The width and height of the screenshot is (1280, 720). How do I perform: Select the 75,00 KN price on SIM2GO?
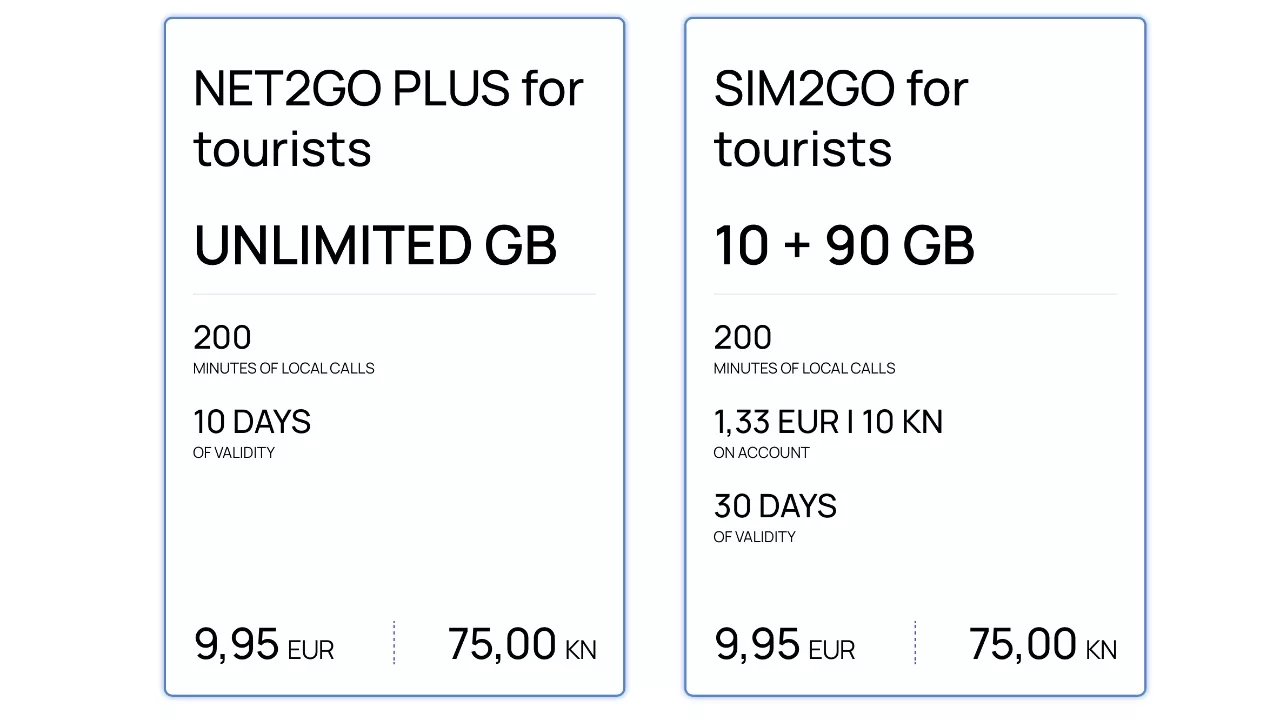[x=1043, y=645]
